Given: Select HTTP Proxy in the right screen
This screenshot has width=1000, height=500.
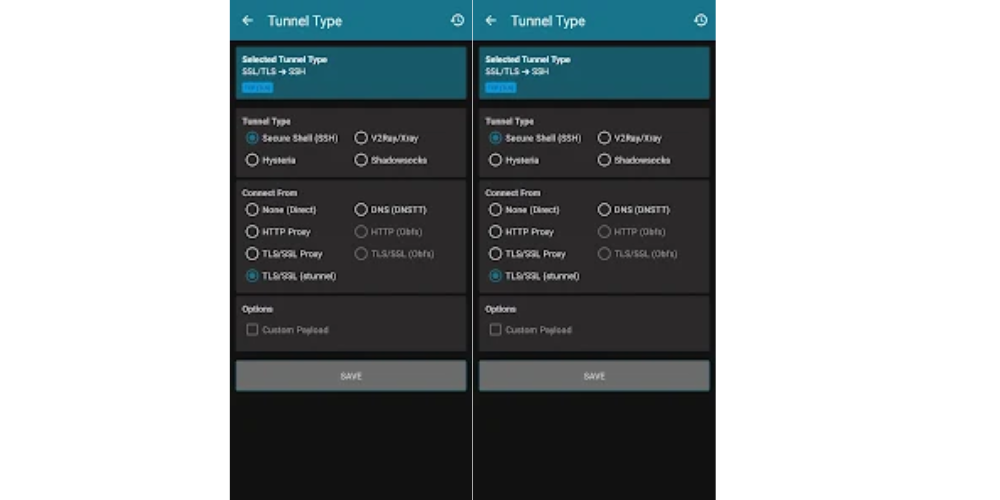Looking at the screenshot, I should pyautogui.click(x=495, y=232).
